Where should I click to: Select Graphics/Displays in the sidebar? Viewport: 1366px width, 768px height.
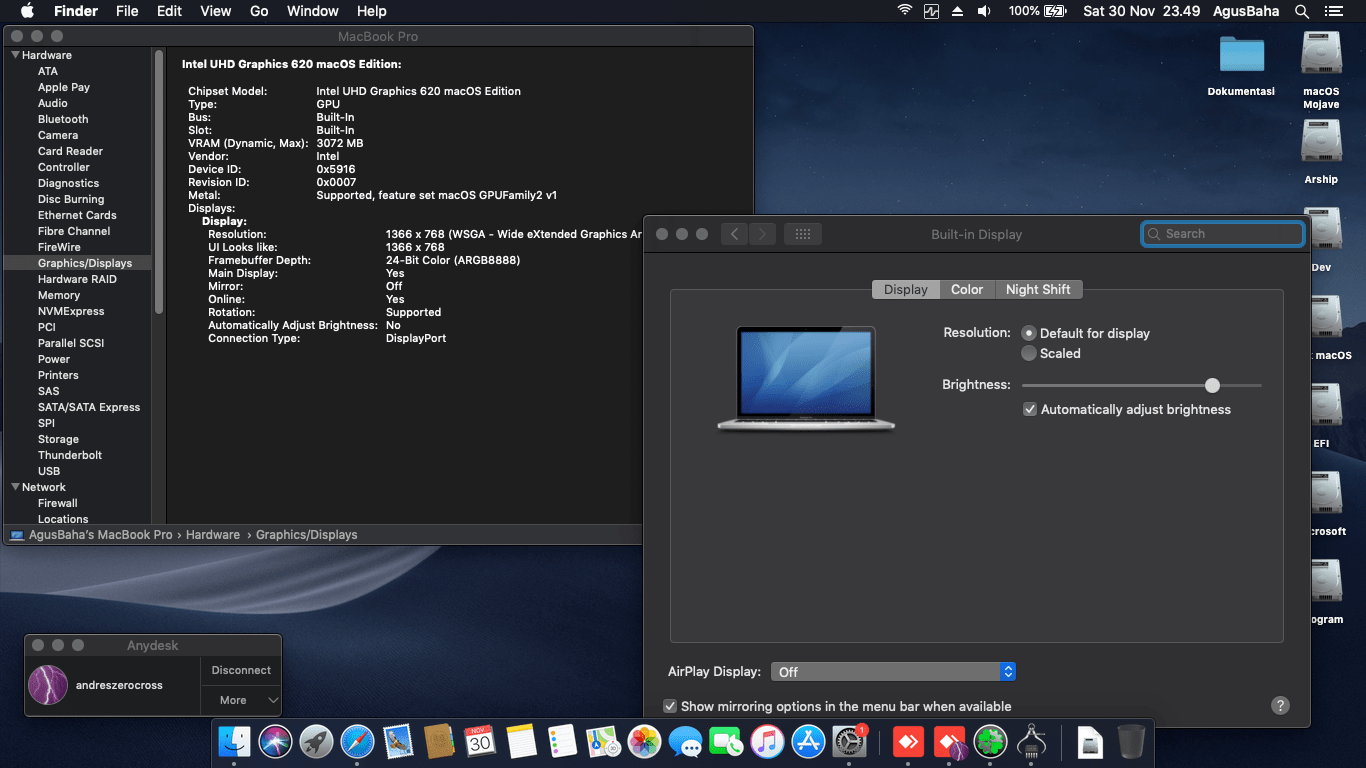(x=78, y=263)
